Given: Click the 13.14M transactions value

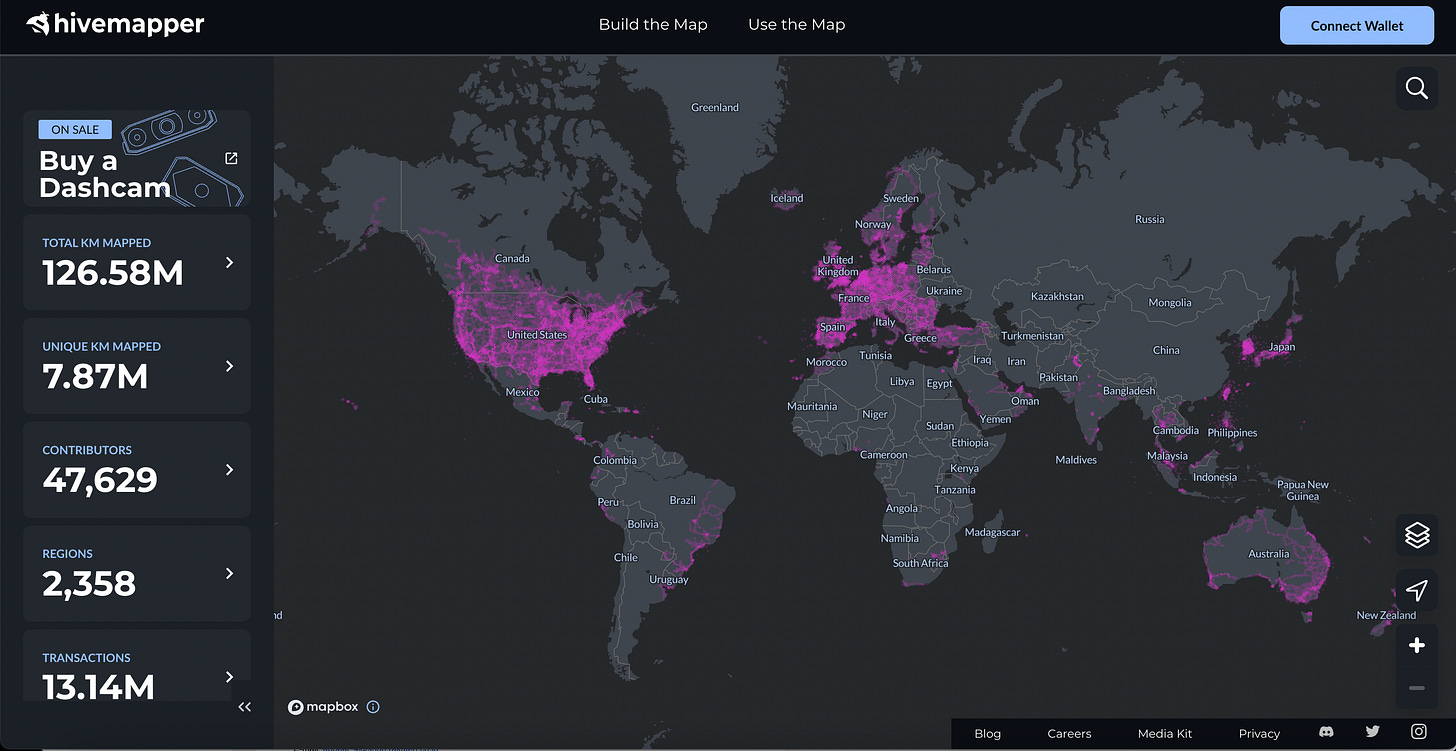Looking at the screenshot, I should [x=98, y=688].
